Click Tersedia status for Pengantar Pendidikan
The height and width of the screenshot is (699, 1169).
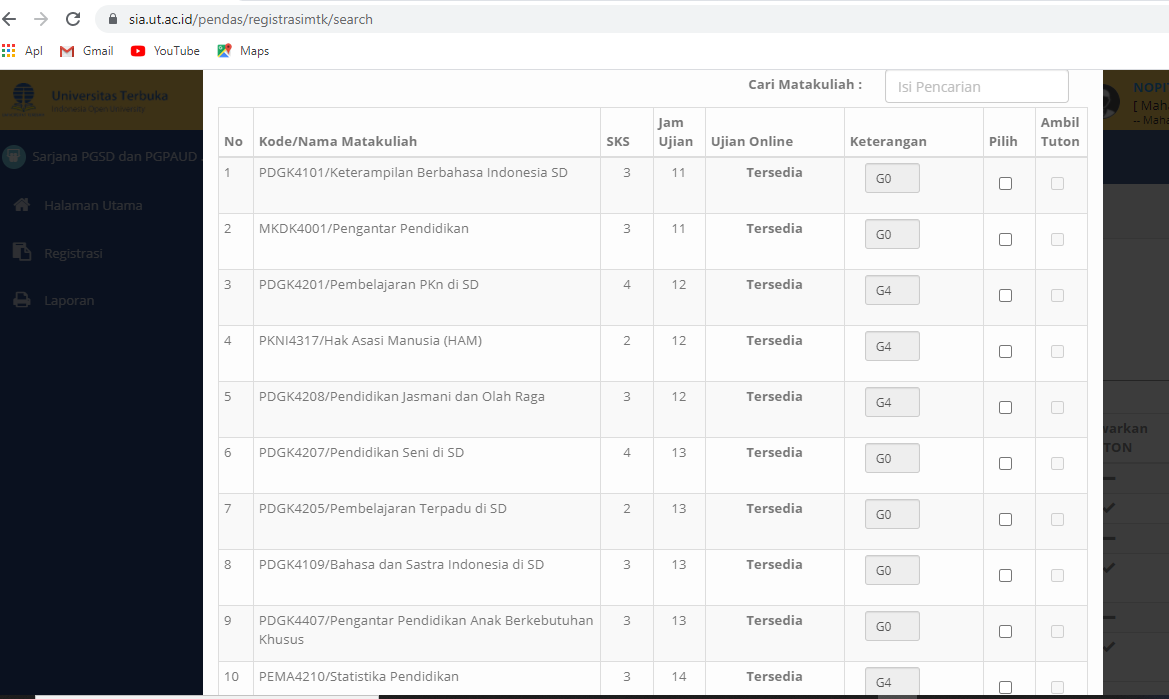(x=774, y=228)
